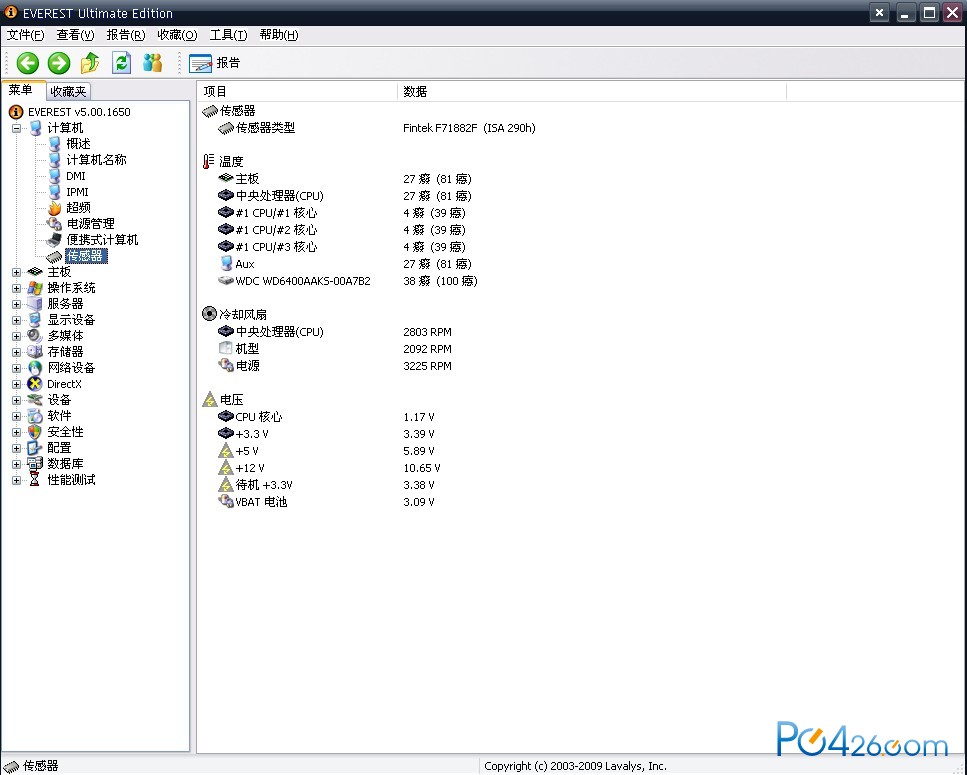Image resolution: width=967 pixels, height=775 pixels.
Task: Open the 工具(T) menu
Action: tap(228, 35)
